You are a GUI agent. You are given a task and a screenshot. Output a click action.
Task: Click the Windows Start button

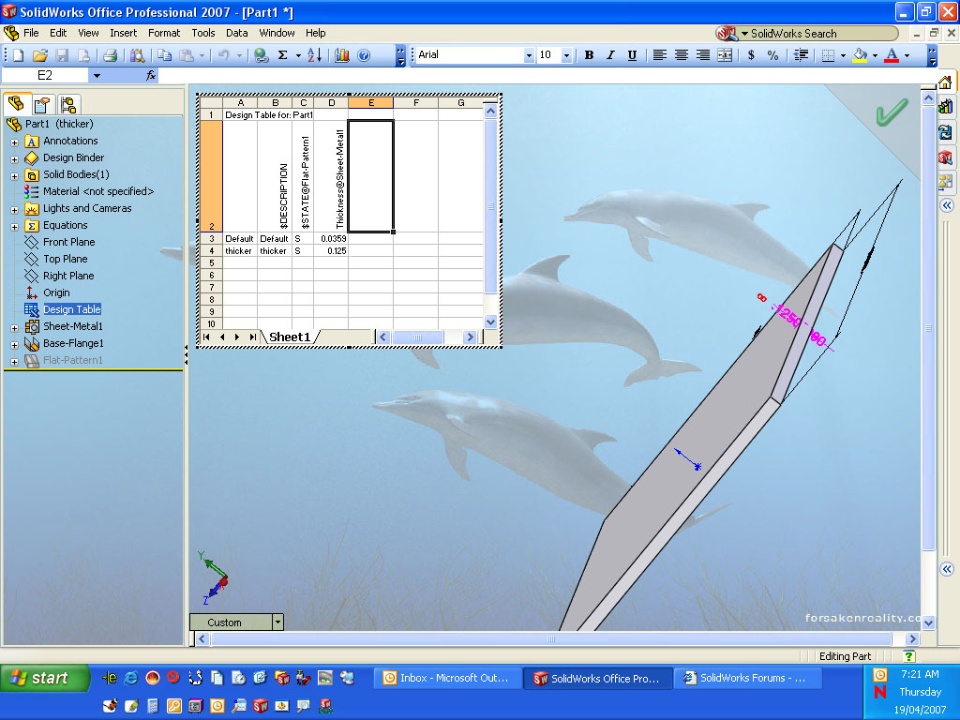click(x=40, y=678)
